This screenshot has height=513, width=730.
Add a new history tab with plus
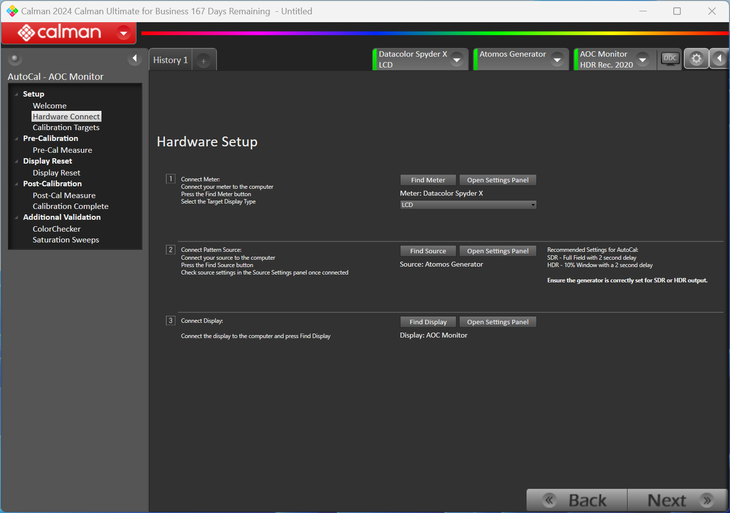click(203, 61)
